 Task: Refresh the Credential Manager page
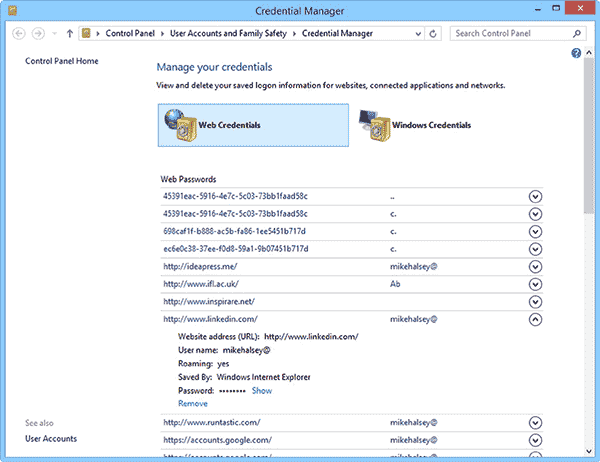click(432, 33)
